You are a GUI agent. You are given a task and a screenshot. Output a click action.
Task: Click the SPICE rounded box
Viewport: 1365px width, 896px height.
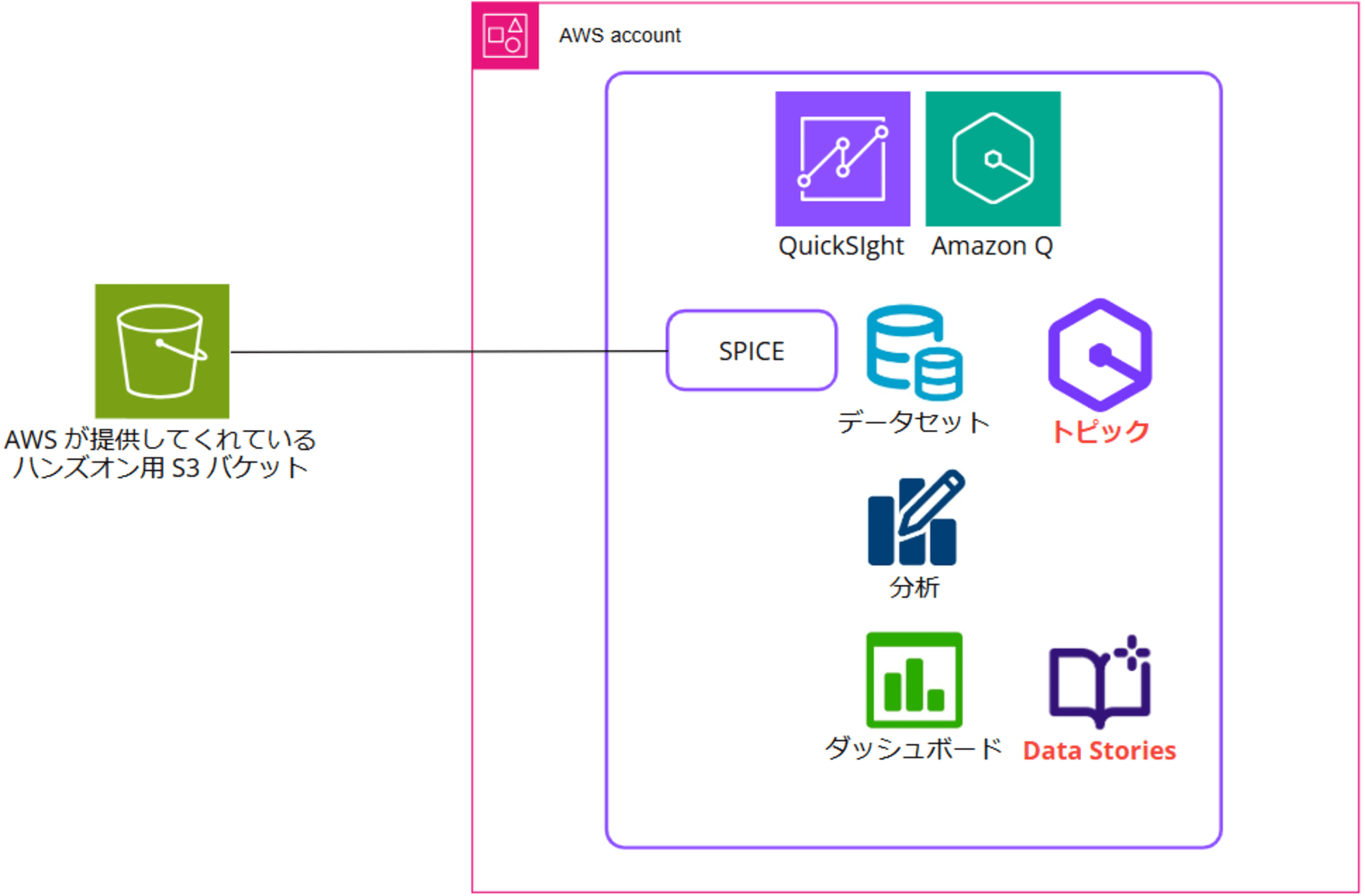(751, 351)
